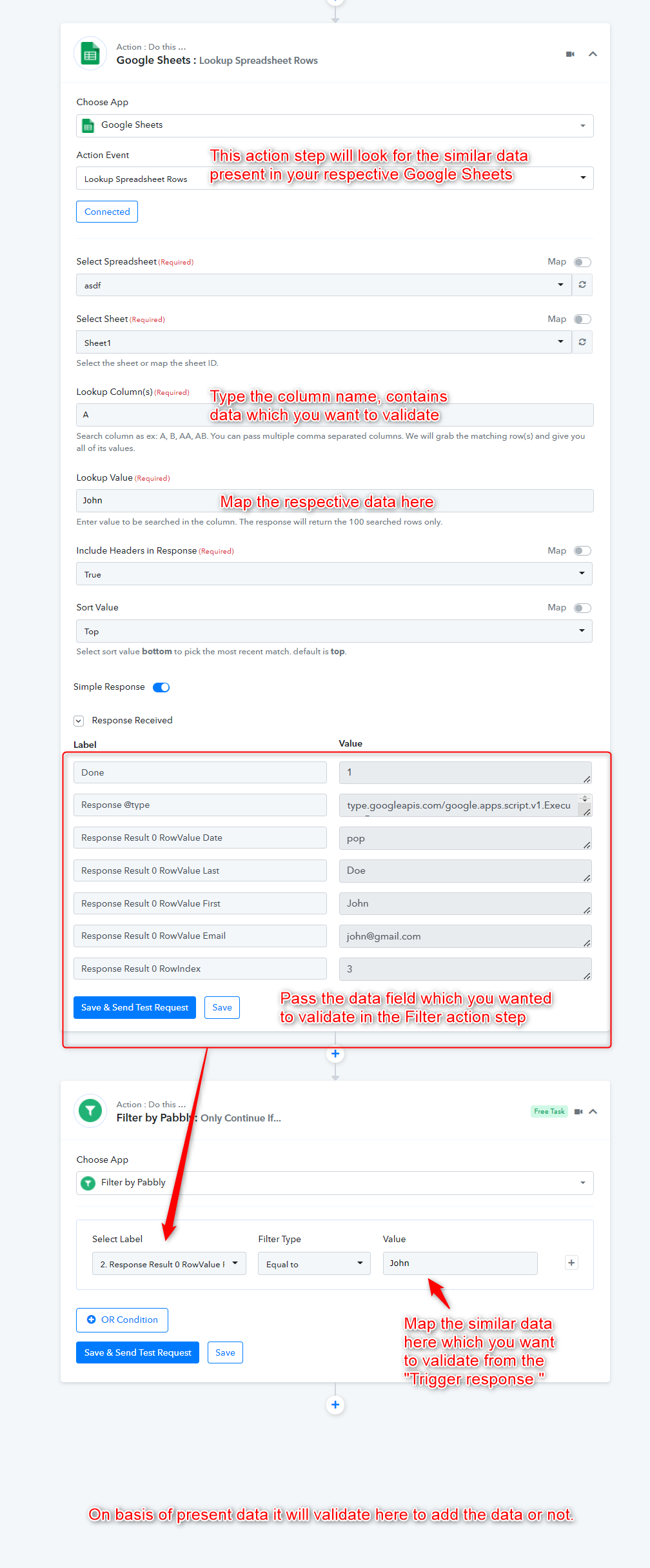Open the Action Event dropdown
This screenshot has height=1568, width=650.
click(x=335, y=178)
